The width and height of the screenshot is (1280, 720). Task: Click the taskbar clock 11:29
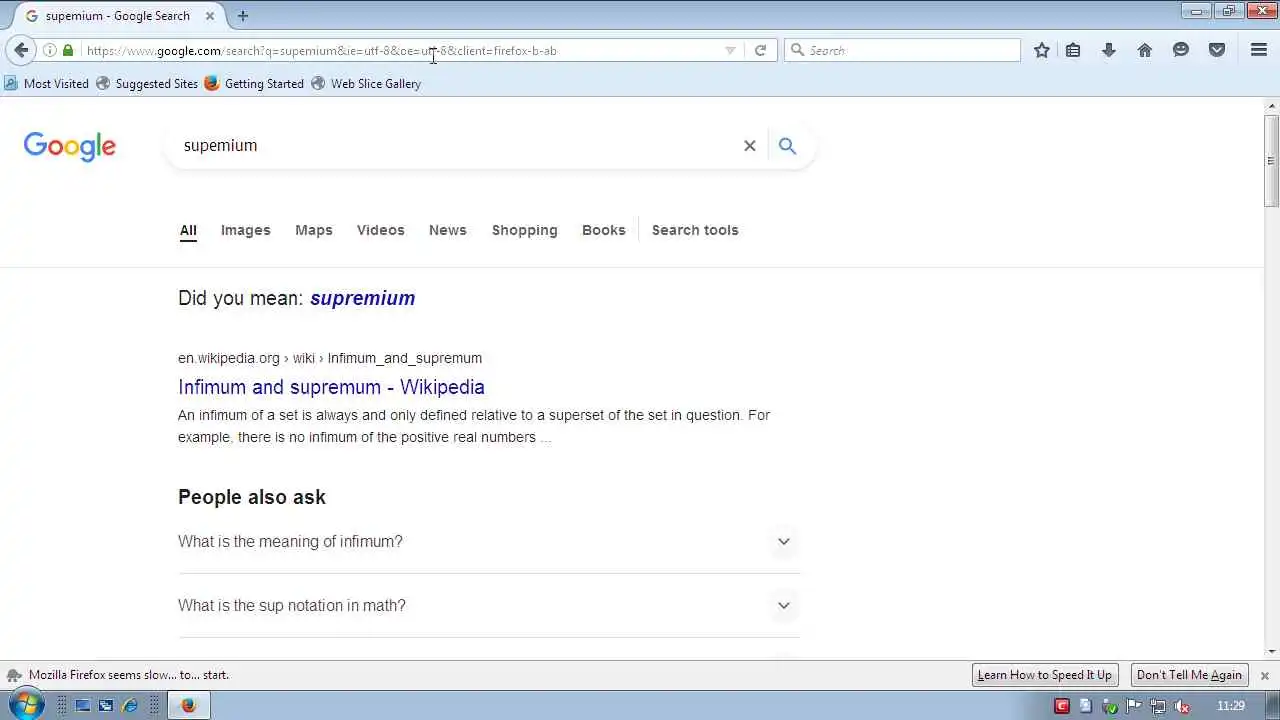[1231, 706]
